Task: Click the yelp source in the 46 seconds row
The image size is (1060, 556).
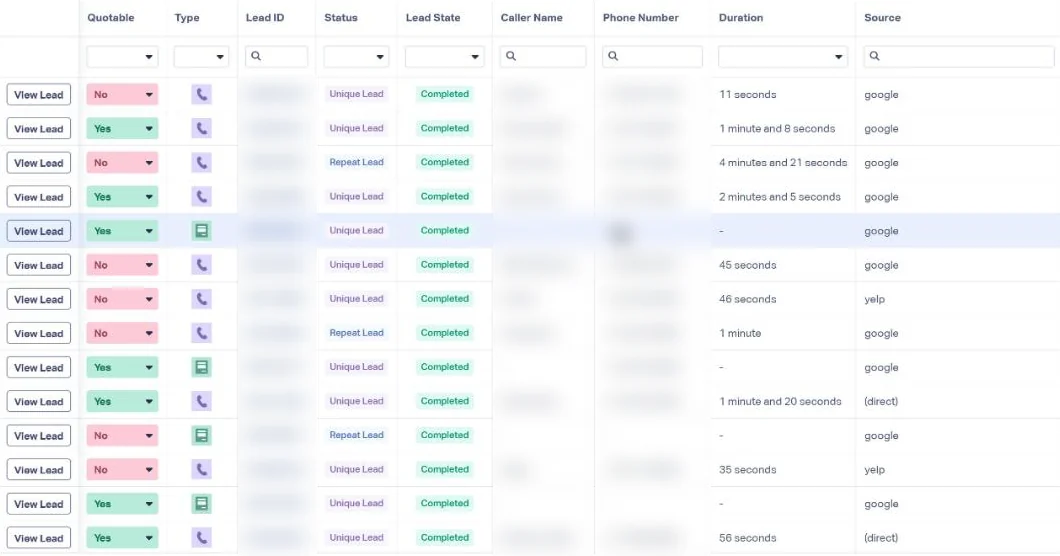Action: coord(875,299)
